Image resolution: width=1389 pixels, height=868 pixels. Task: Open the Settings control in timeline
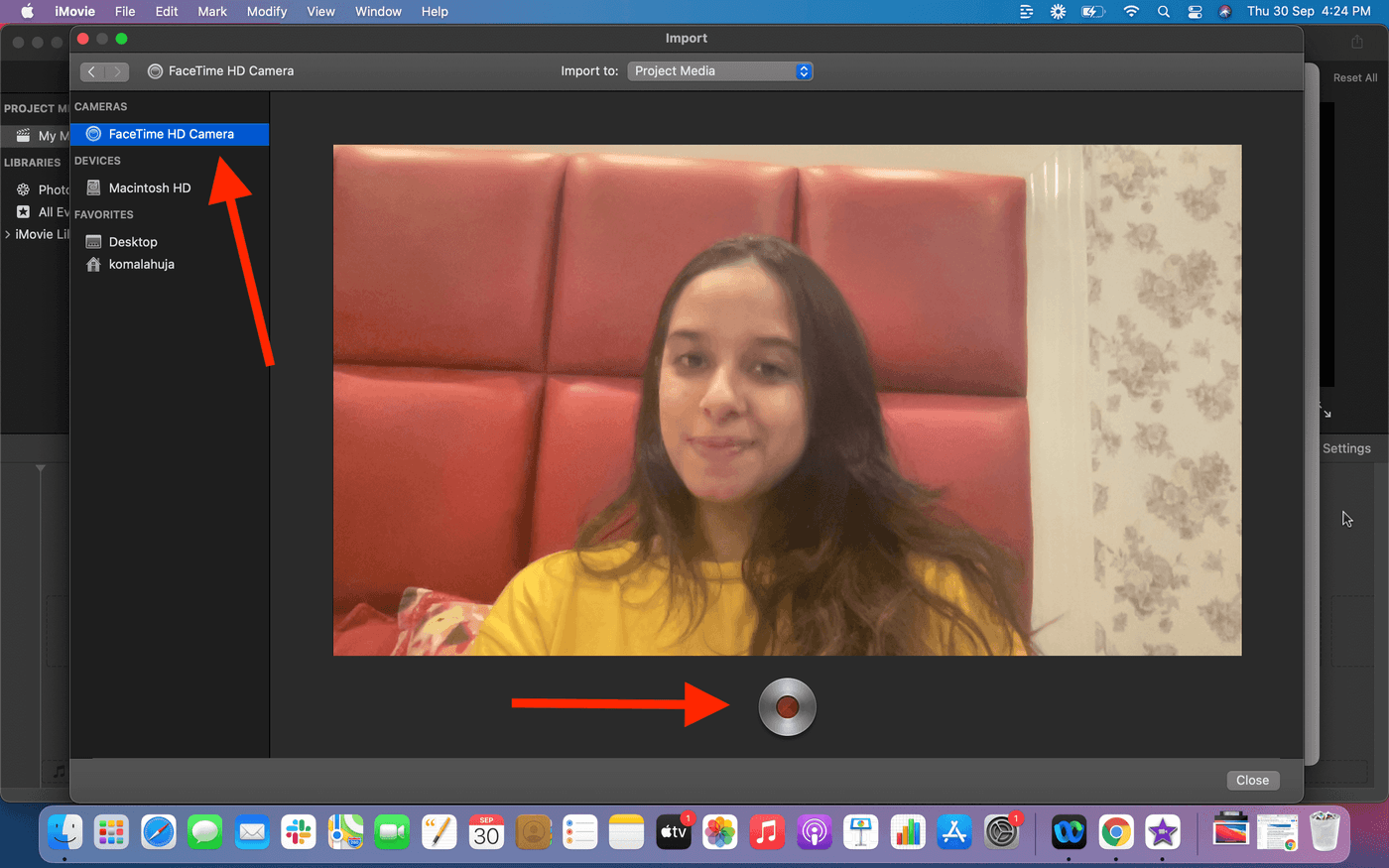click(x=1345, y=448)
